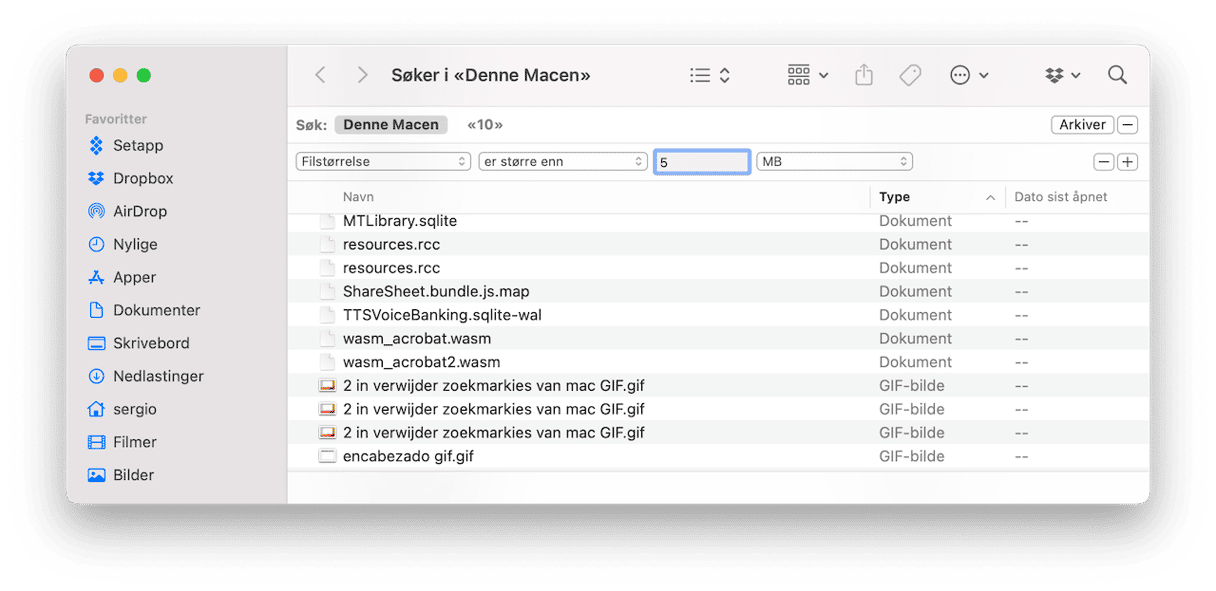Sort by the Type column header
The width and height of the screenshot is (1216, 591).
[x=894, y=197]
